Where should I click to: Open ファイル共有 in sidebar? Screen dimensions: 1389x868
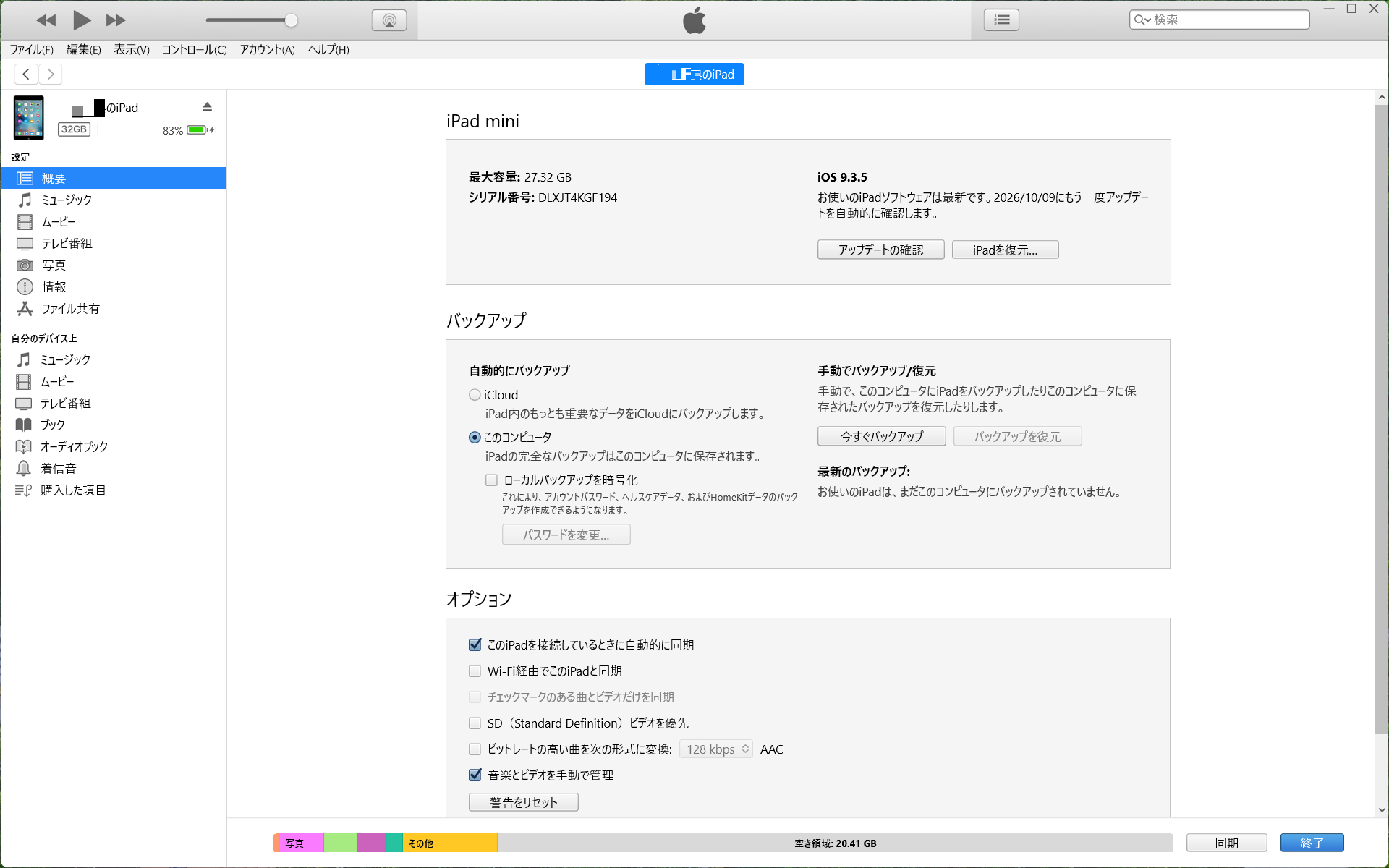pos(114,308)
